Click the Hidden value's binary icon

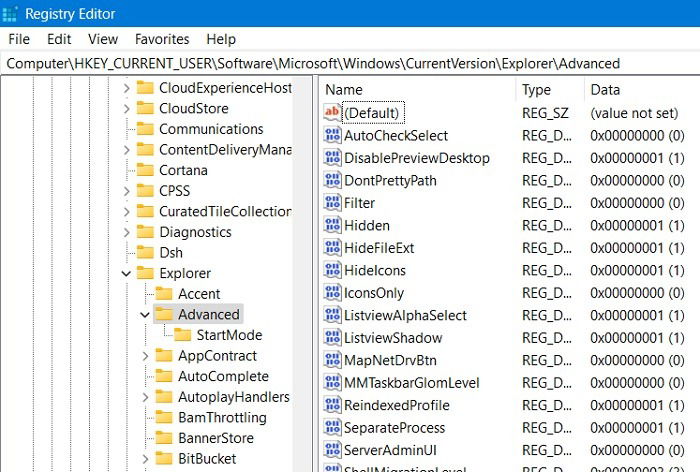pyautogui.click(x=333, y=225)
